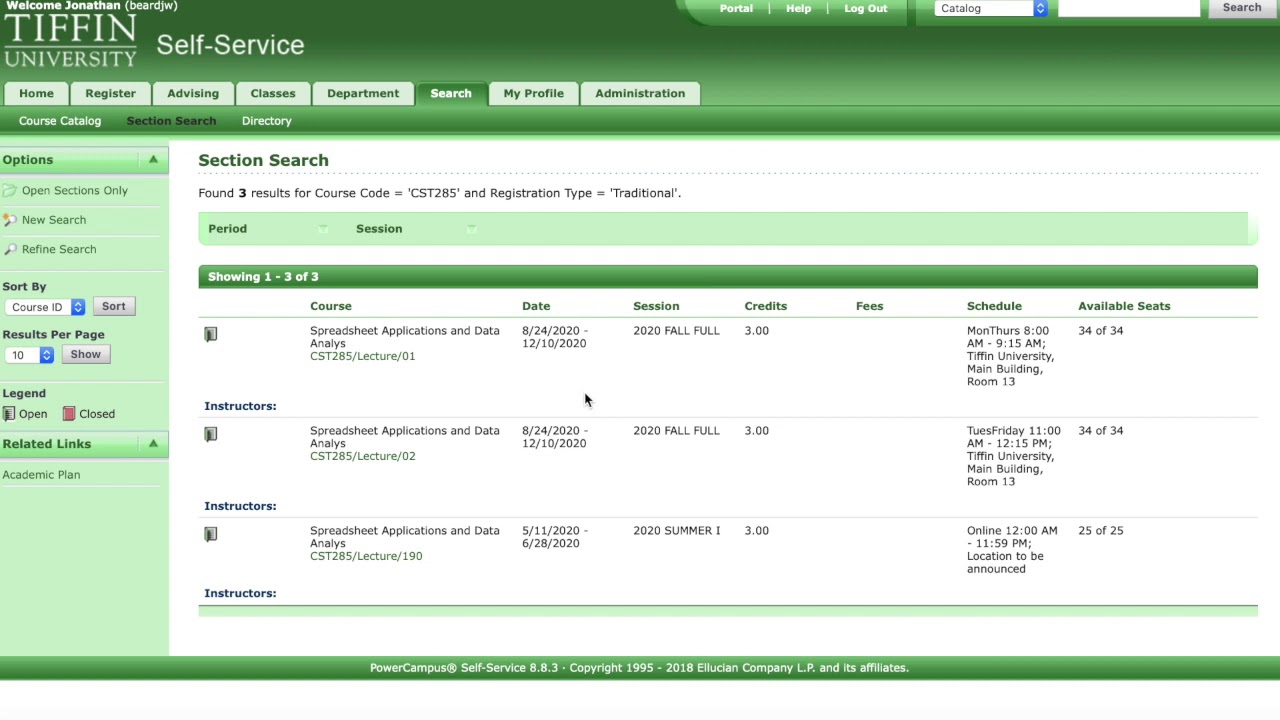This screenshot has width=1280, height=720.
Task: Open the Sort By Course ID dropdown
Action: [45, 307]
